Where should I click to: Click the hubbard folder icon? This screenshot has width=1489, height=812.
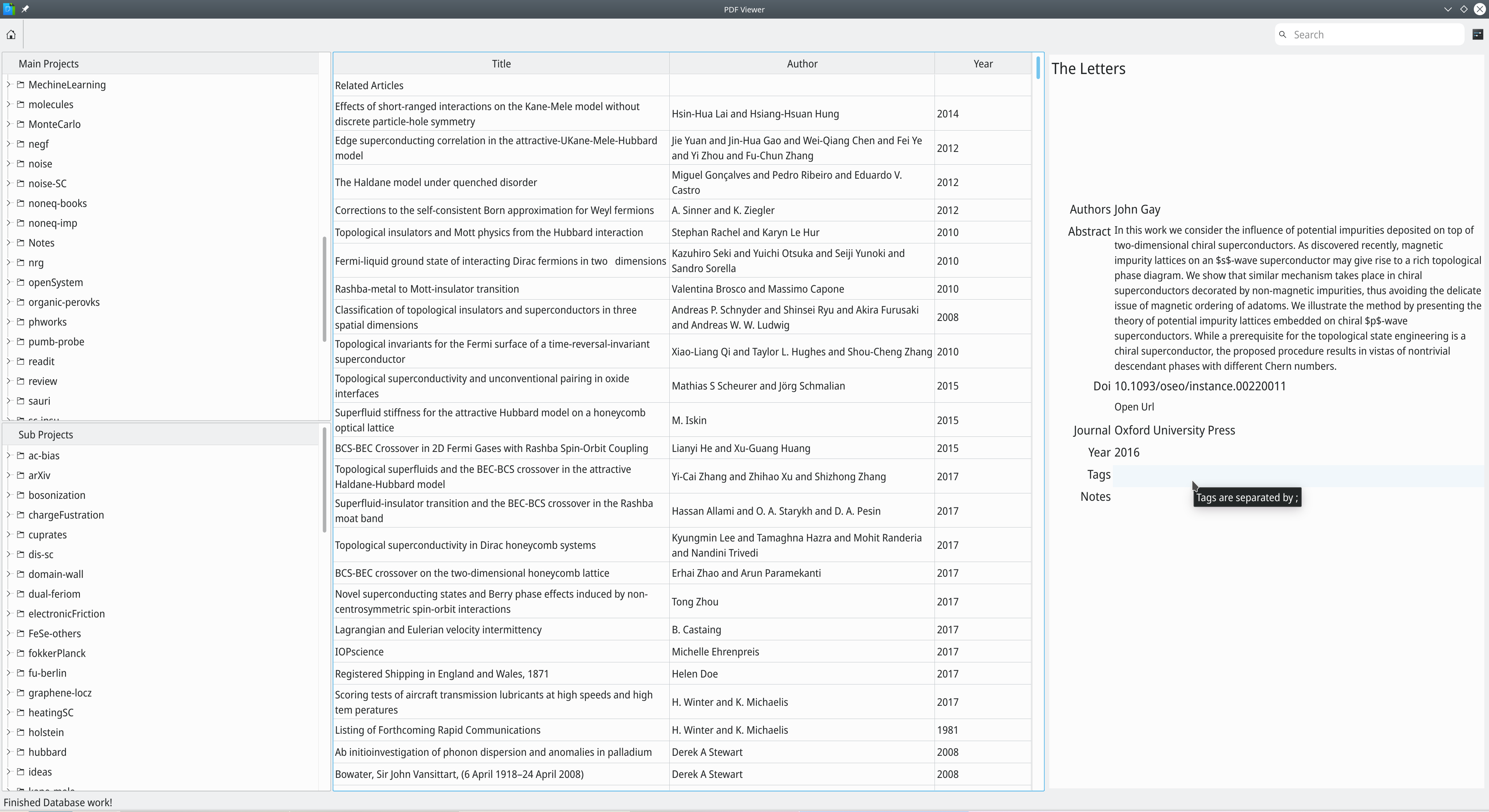click(21, 751)
